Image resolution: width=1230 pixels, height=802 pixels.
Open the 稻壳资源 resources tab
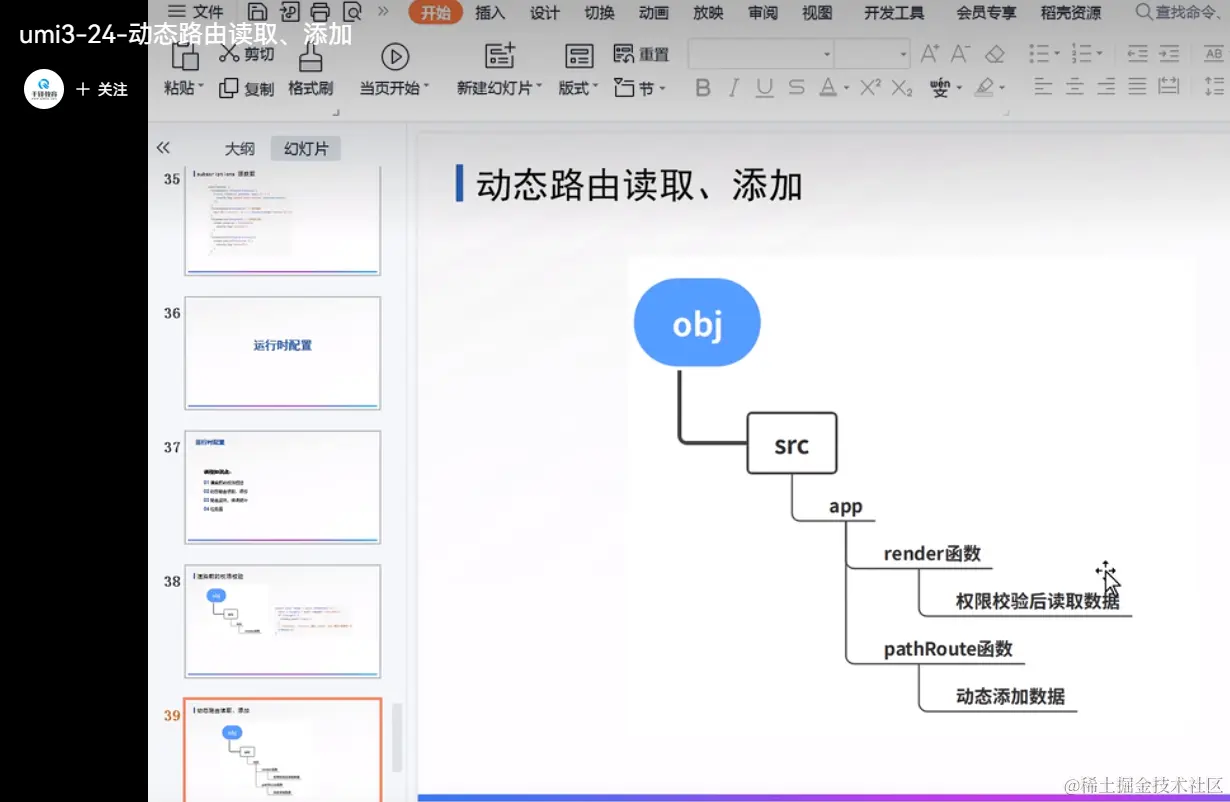pyautogui.click(x=1071, y=13)
